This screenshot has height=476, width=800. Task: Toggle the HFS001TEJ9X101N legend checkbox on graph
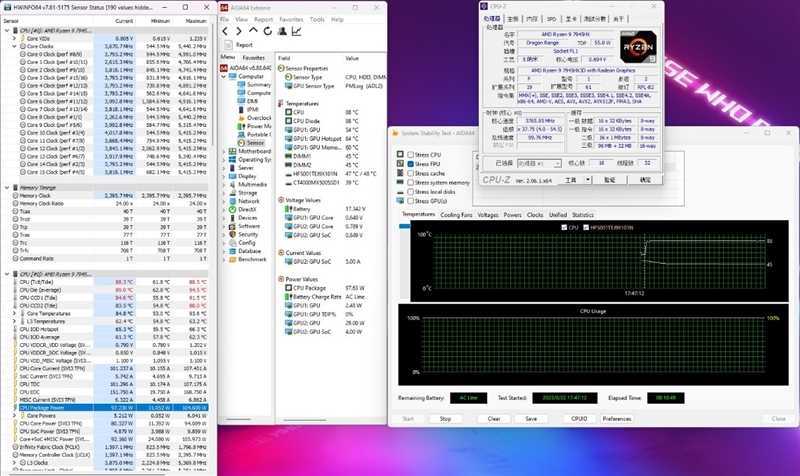click(x=586, y=228)
